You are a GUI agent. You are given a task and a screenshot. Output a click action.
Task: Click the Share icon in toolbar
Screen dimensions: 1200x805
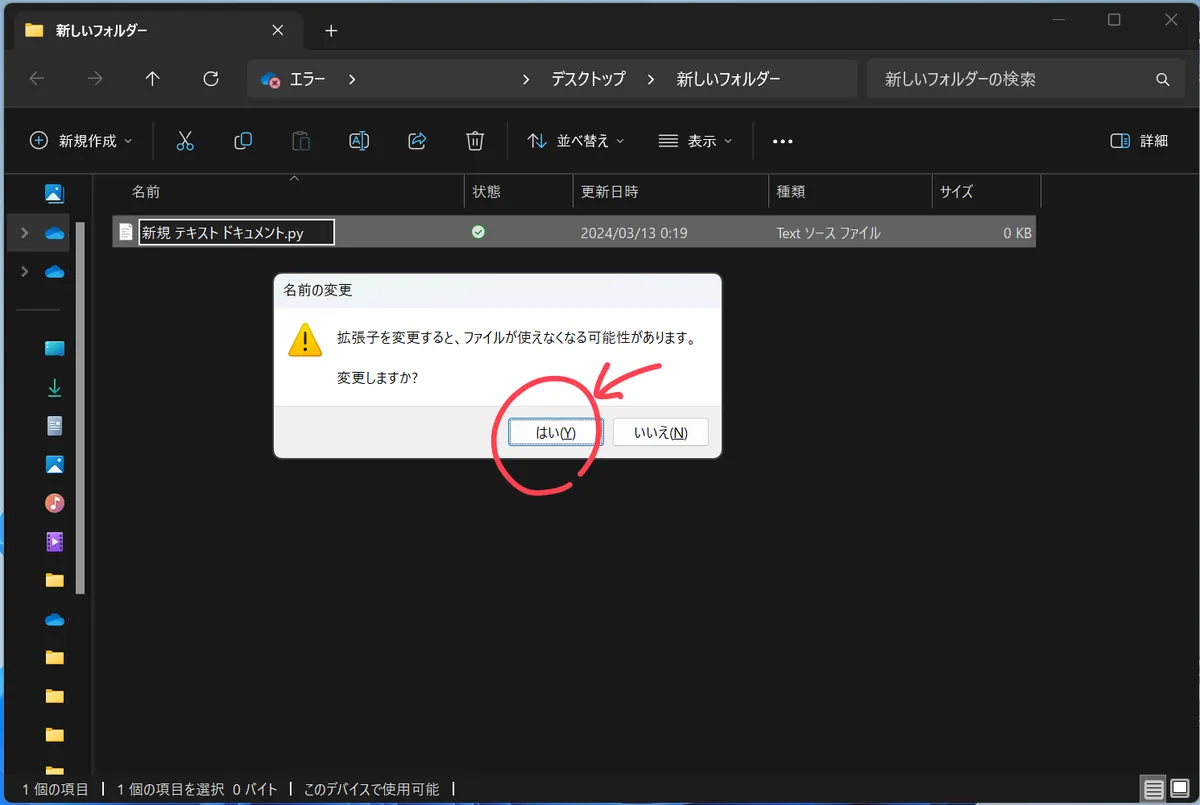(418, 141)
